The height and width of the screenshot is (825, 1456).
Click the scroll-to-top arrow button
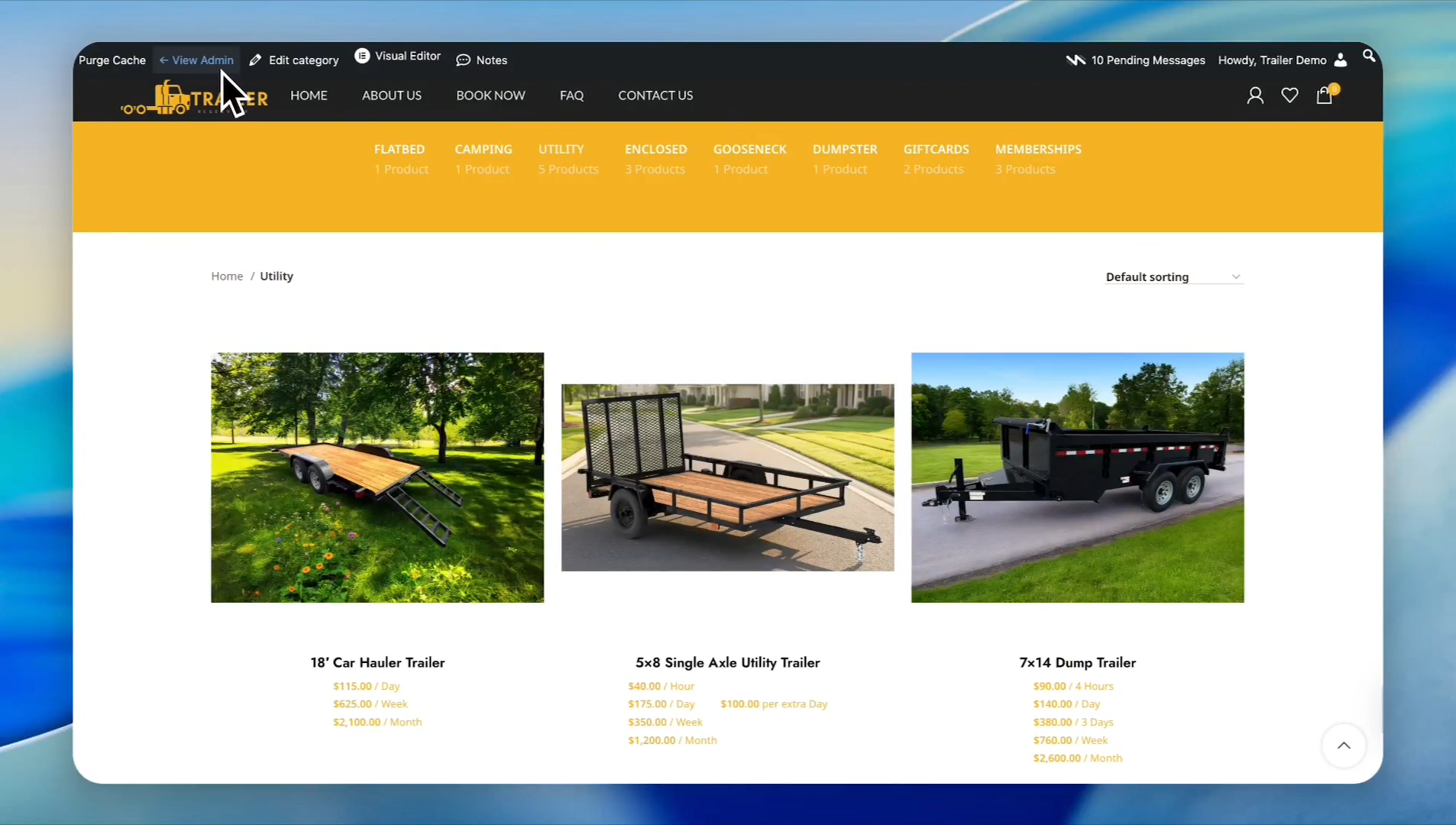pyautogui.click(x=1344, y=746)
